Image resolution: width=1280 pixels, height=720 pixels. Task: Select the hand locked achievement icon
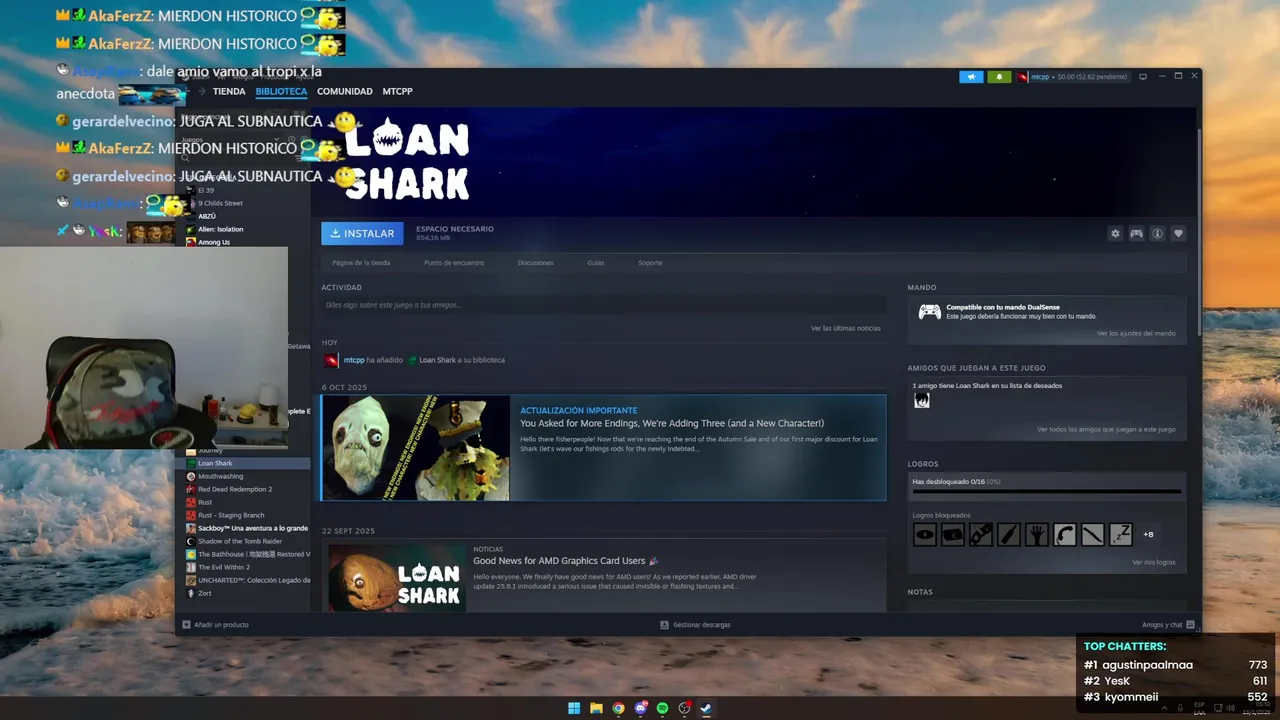(x=1036, y=534)
